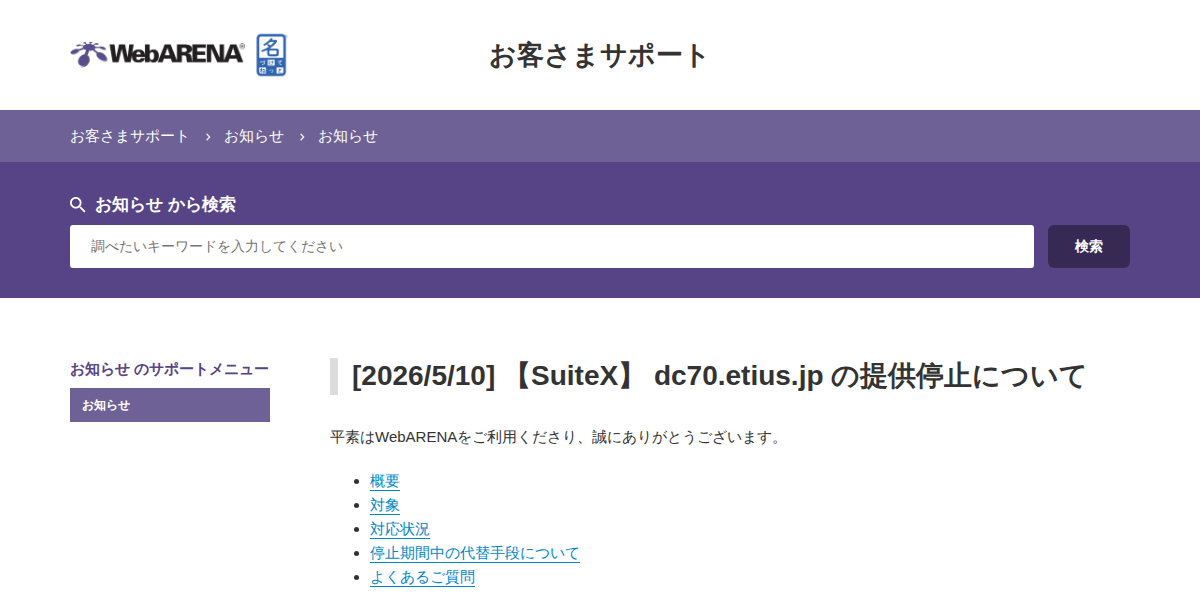This screenshot has height=600, width=1200.
Task: Open the WebARENA logo home link
Action: point(157,54)
